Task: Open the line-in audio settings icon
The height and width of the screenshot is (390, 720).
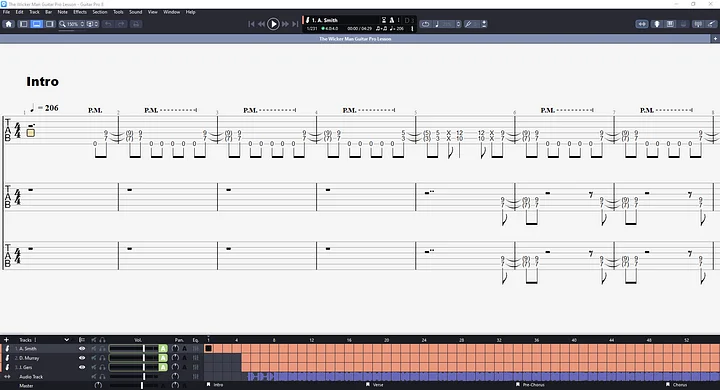Action: (x=698, y=24)
